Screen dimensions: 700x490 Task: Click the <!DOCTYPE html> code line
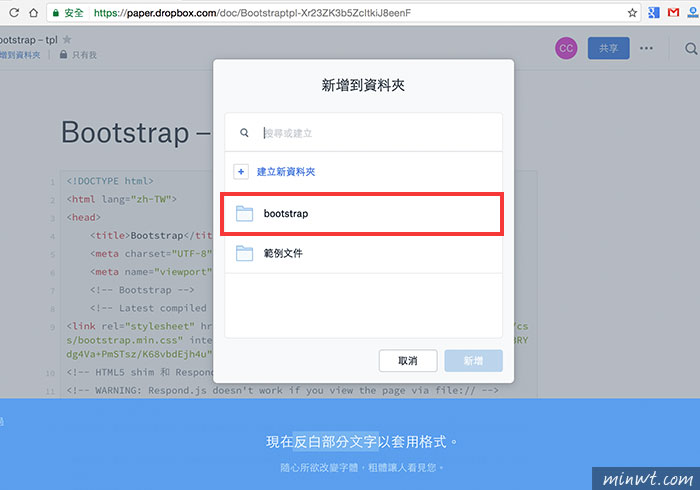pyautogui.click(x=110, y=181)
